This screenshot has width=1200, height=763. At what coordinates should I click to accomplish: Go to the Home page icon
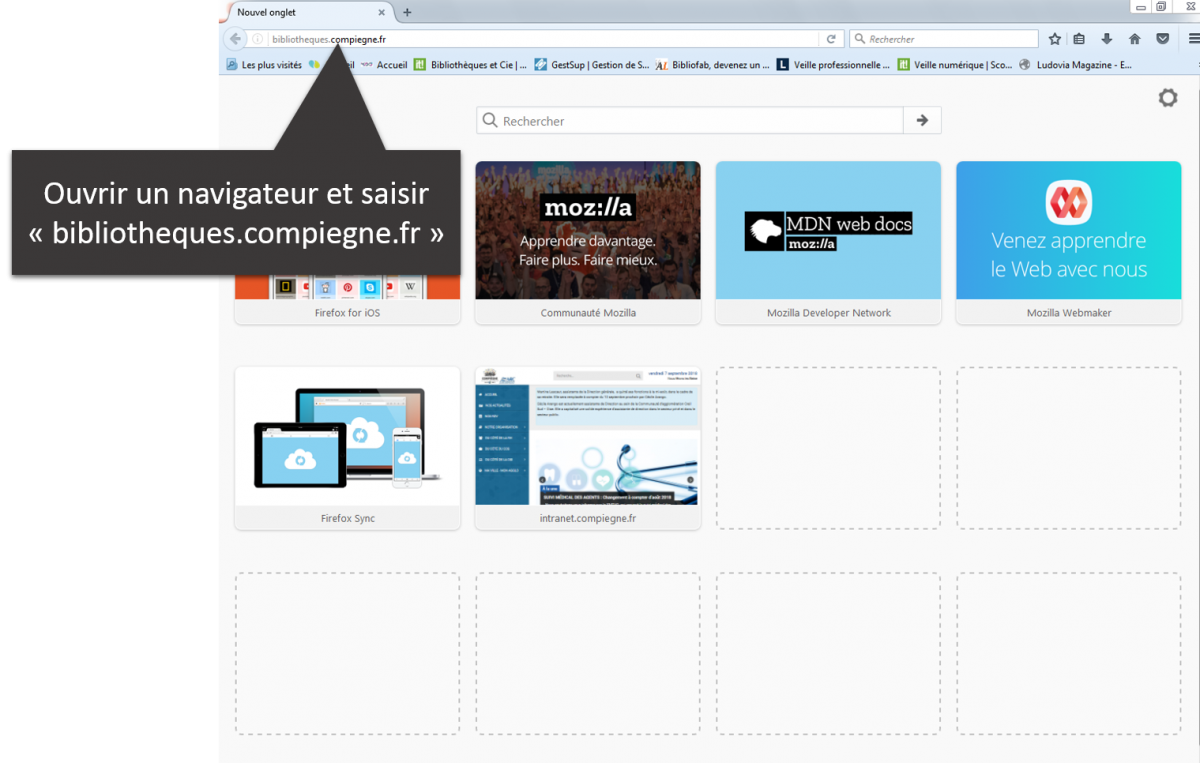pyautogui.click(x=1134, y=39)
